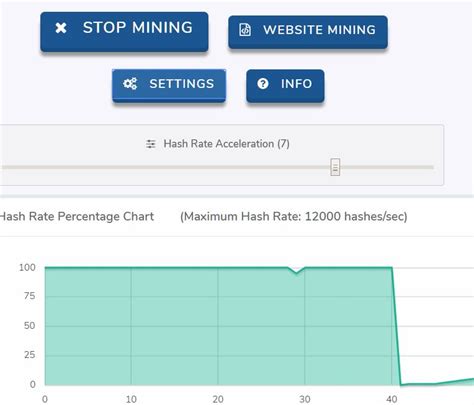
Task: Click the 20 label on chart x-axis
Action: [218, 399]
